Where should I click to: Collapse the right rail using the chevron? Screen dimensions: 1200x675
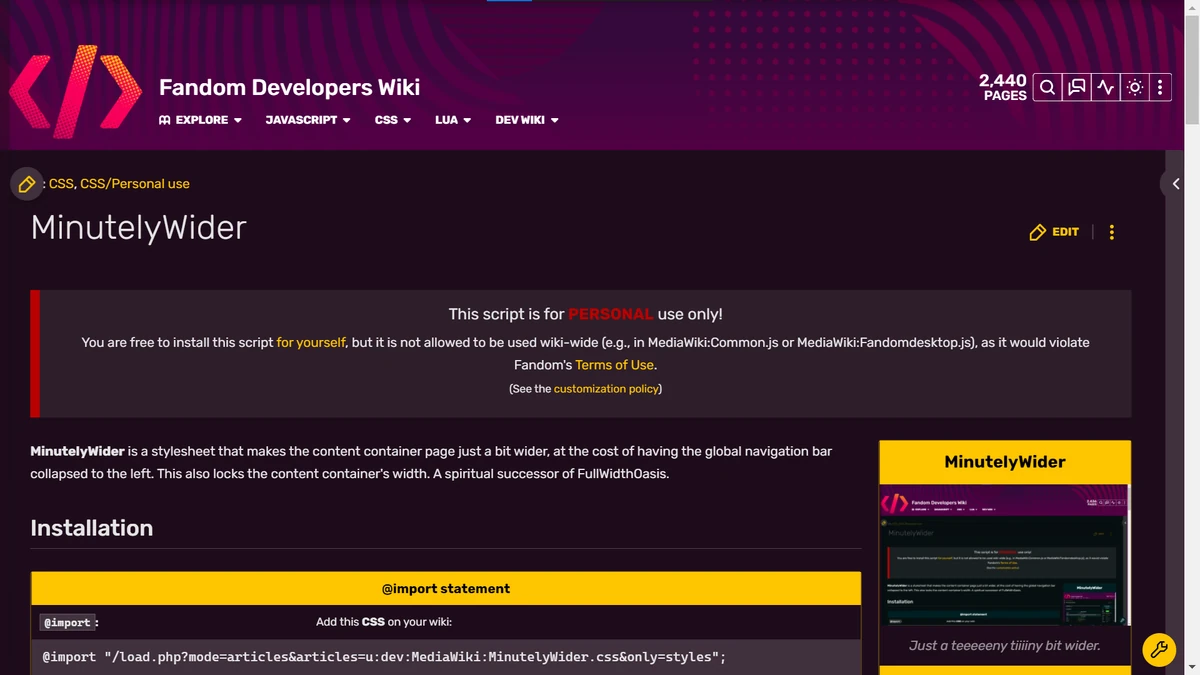[x=1175, y=183]
